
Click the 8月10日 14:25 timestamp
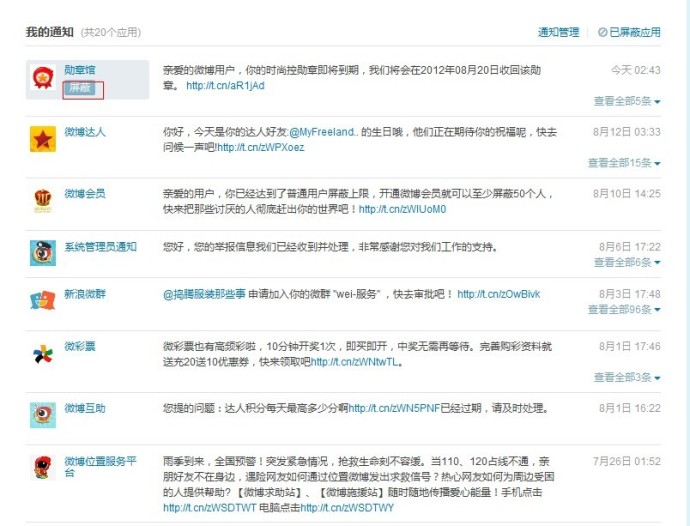[x=627, y=193]
